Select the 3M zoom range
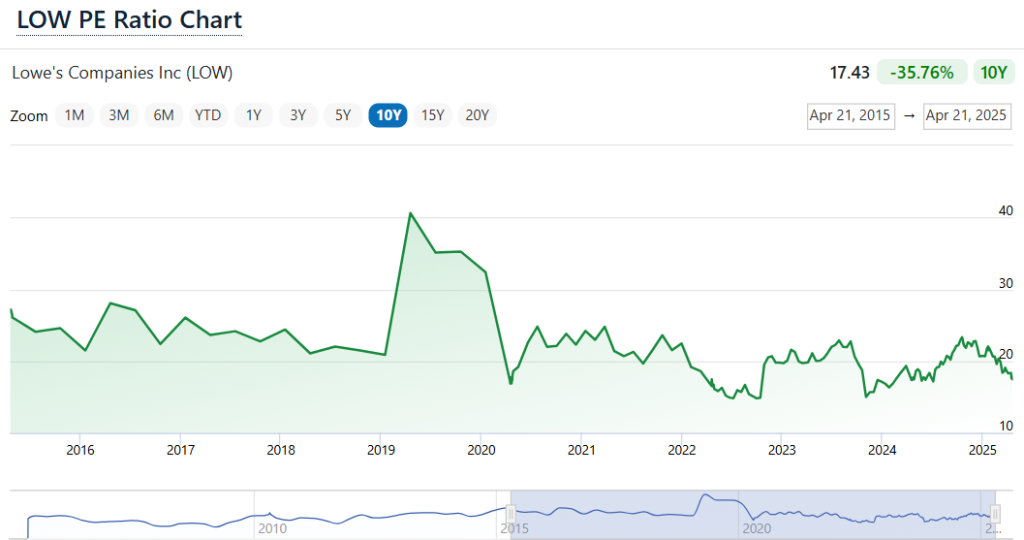This screenshot has height=540, width=1024. pyautogui.click(x=119, y=116)
